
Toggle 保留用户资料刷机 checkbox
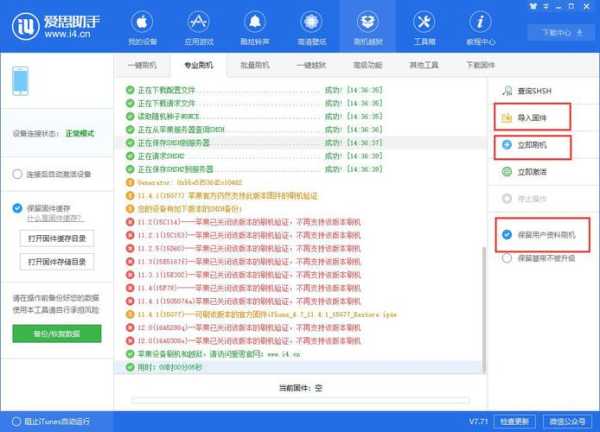507,236
